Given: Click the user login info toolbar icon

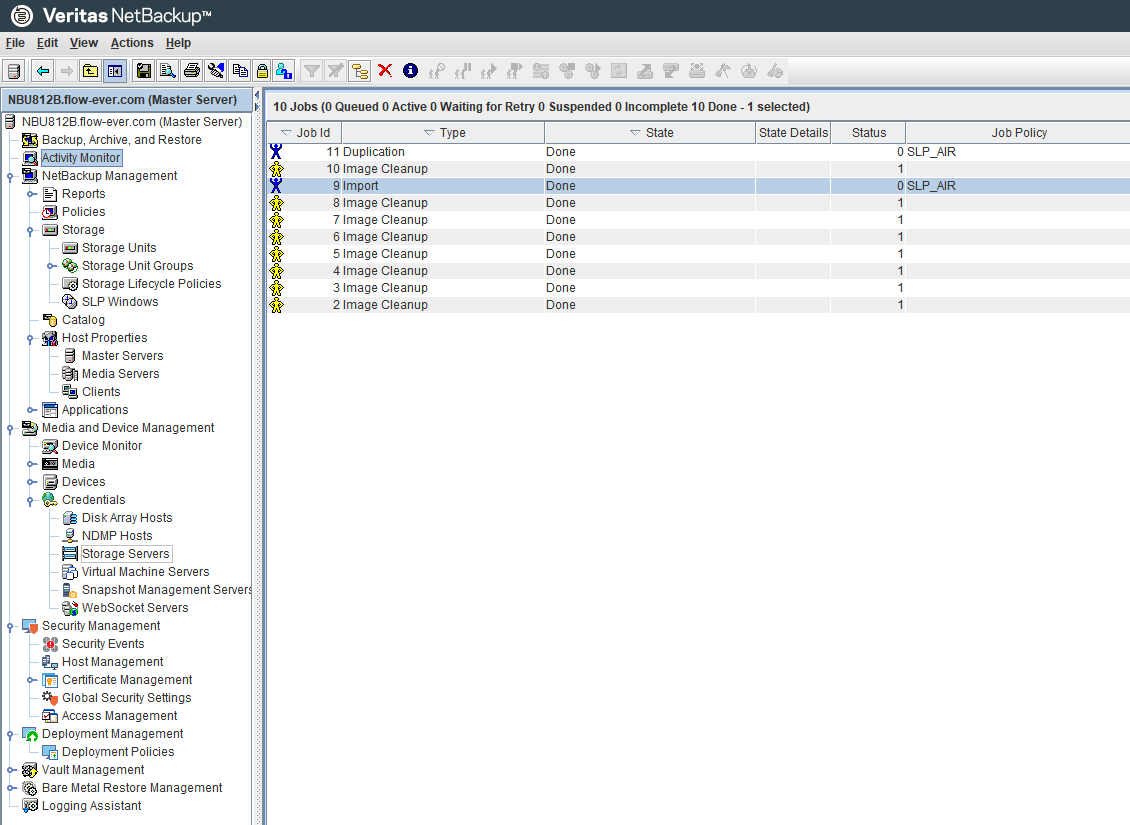Looking at the screenshot, I should 284,71.
